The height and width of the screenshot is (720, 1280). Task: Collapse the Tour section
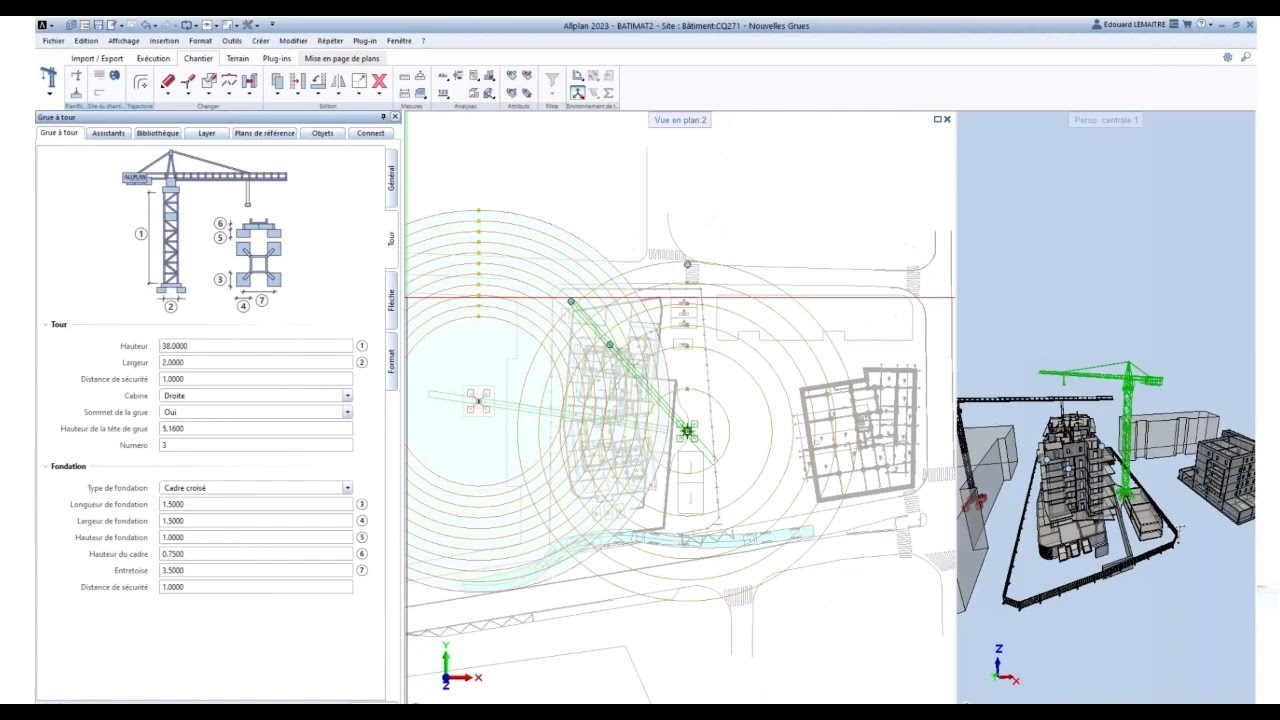(46, 324)
